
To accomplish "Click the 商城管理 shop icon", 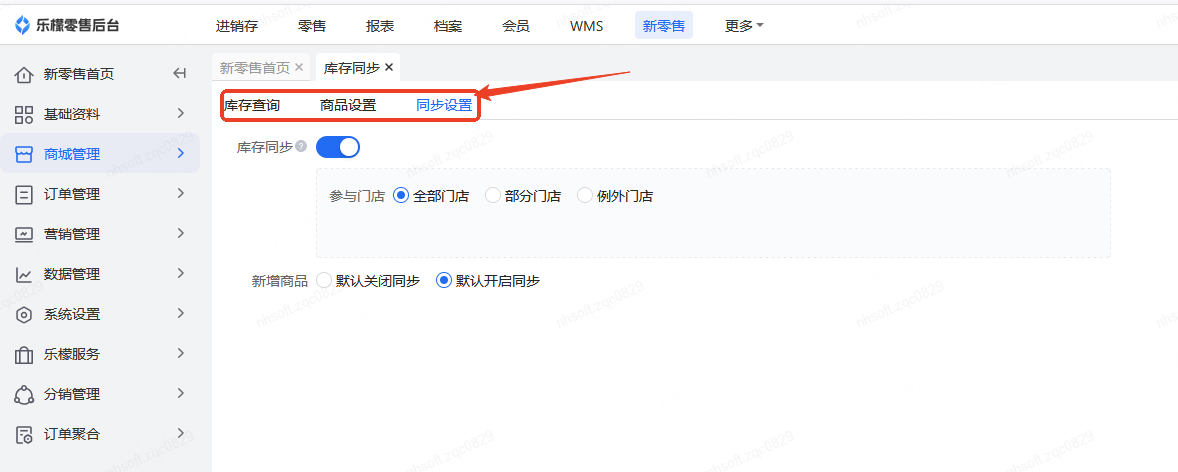I will 24,154.
